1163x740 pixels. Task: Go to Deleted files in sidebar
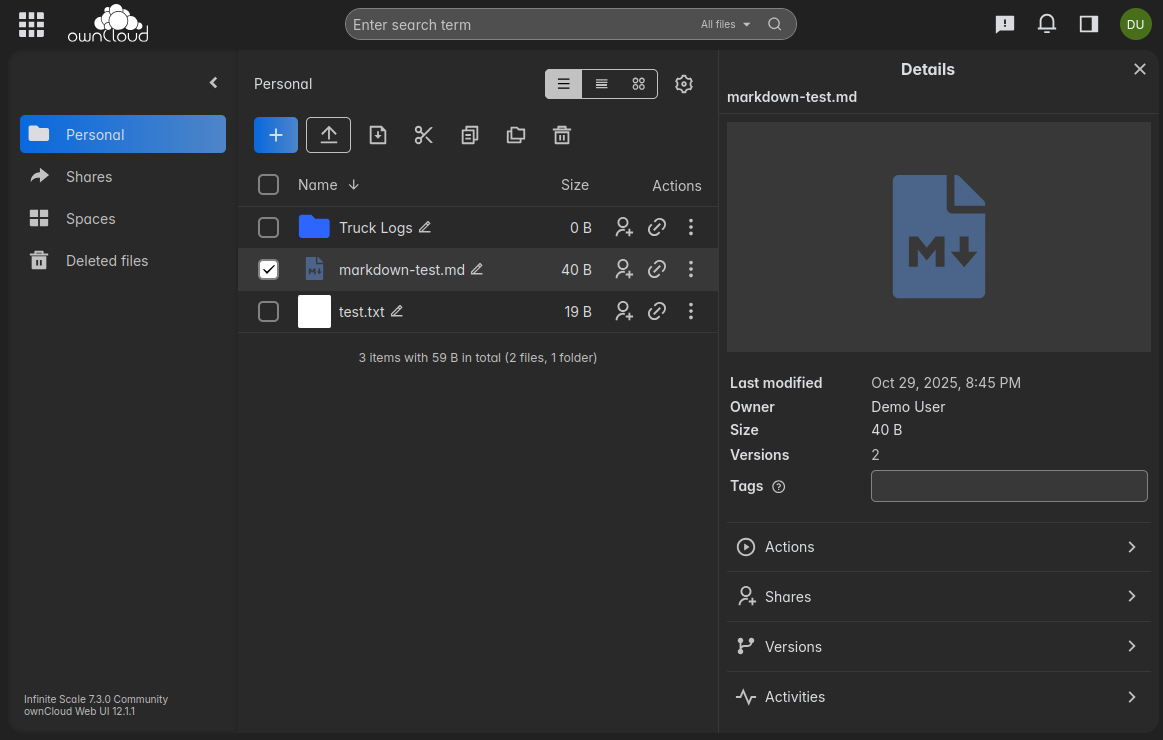point(106,261)
